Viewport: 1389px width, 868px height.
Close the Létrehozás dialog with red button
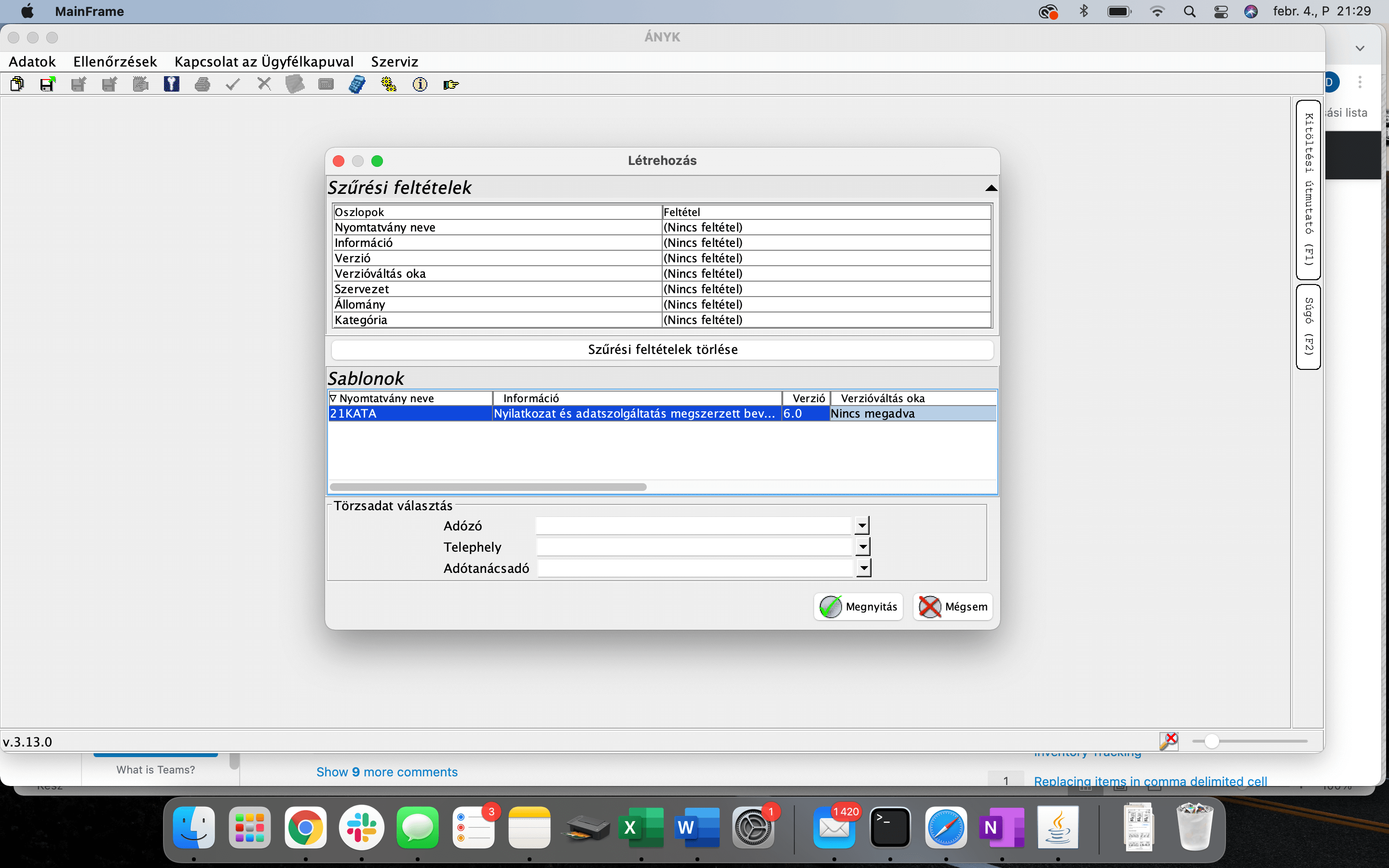(x=339, y=161)
